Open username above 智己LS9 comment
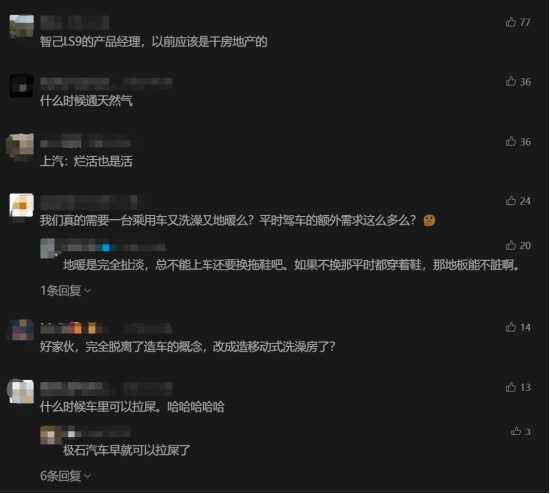 (74, 23)
